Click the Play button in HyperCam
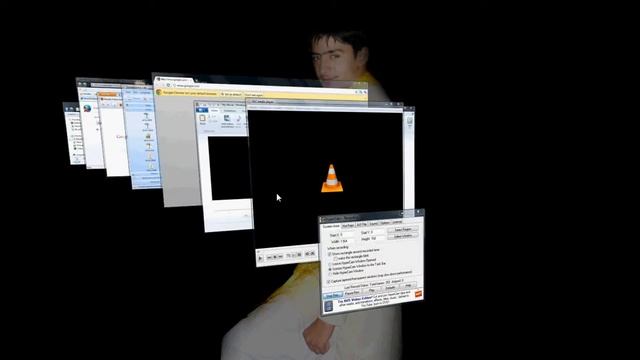The height and width of the screenshot is (360, 640). (371, 290)
